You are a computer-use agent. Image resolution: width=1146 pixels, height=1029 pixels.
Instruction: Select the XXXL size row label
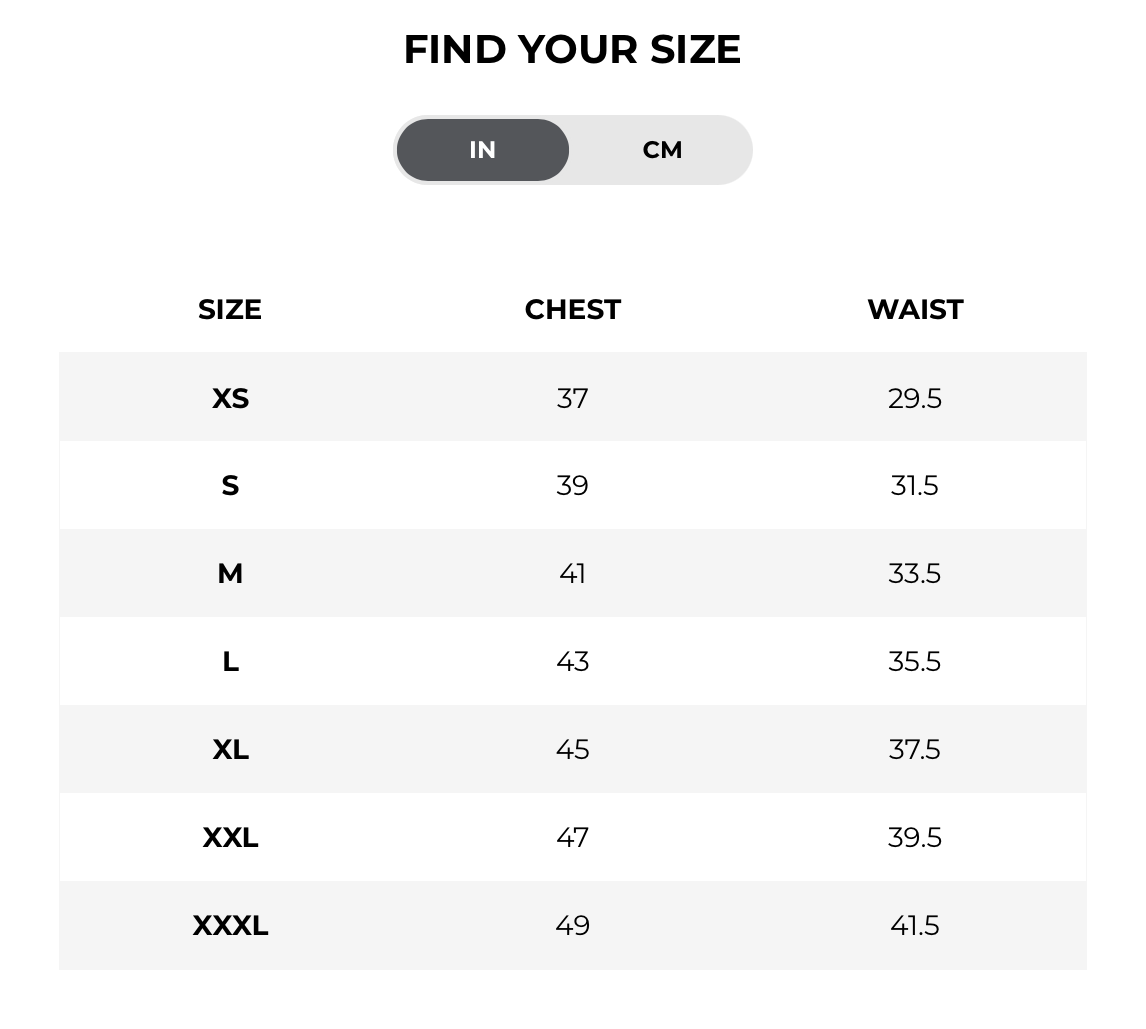click(x=230, y=926)
